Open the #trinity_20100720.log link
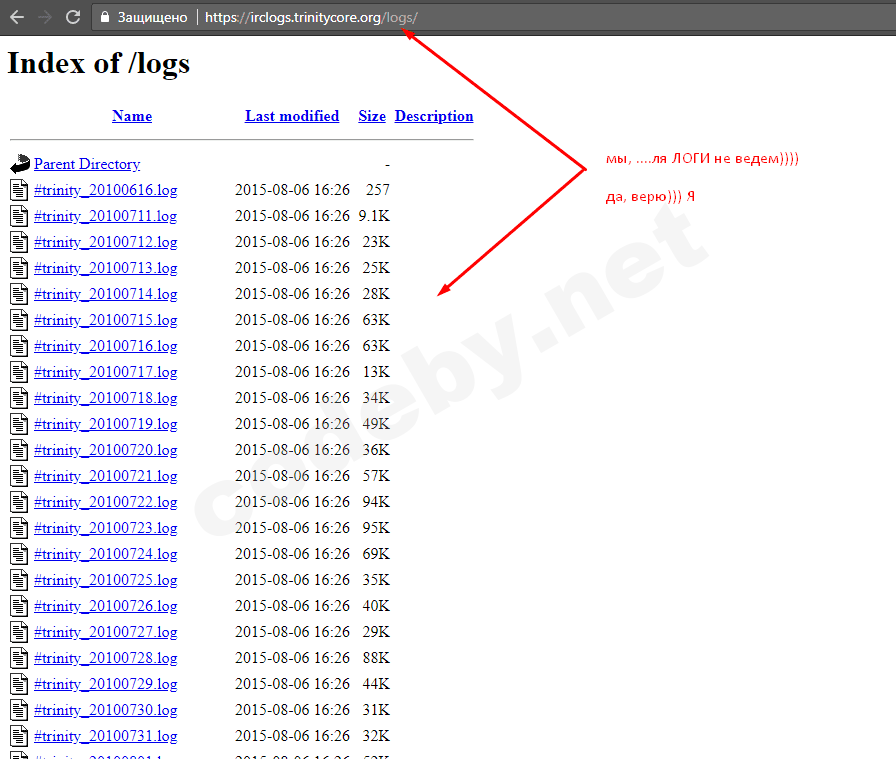This screenshot has width=896, height=759. pyautogui.click(x=106, y=450)
